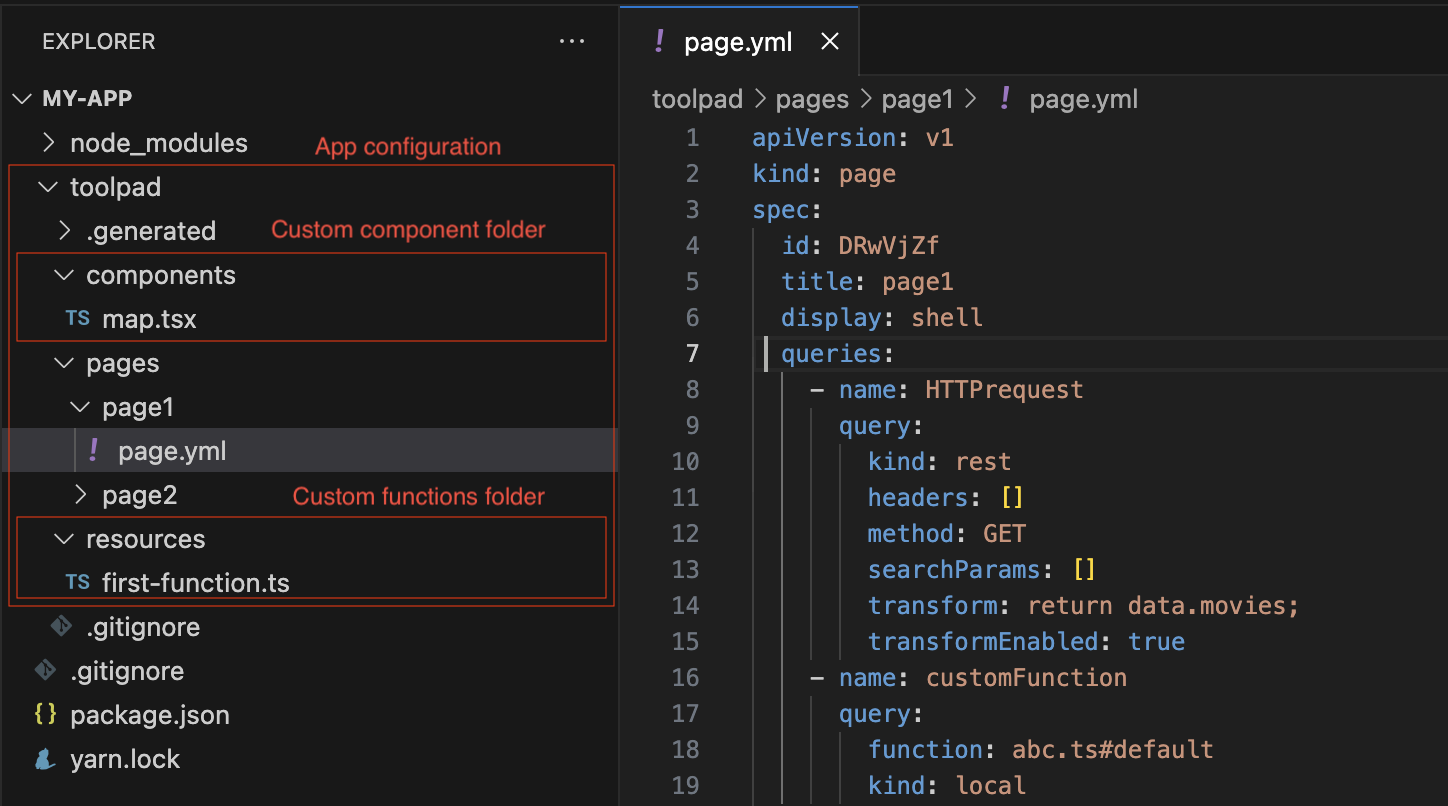Click toolpad in the breadcrumb bar

click(x=697, y=98)
